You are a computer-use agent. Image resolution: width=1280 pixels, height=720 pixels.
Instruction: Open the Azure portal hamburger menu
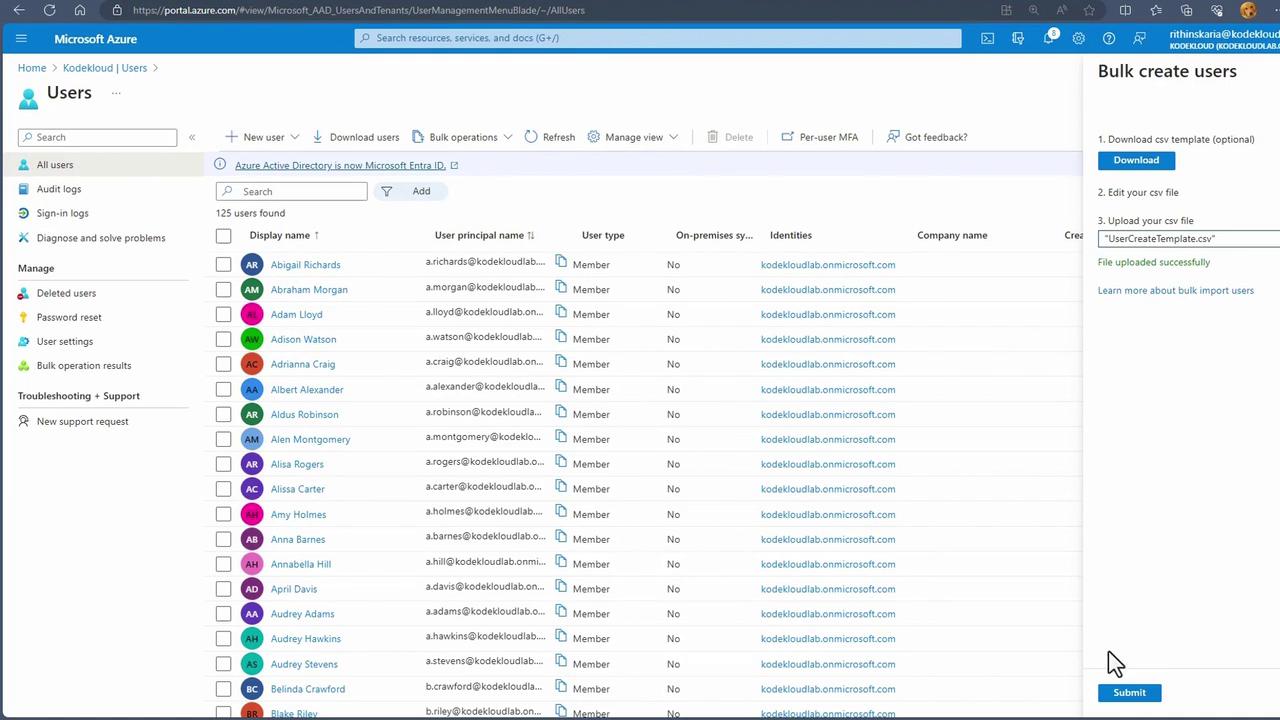pyautogui.click(x=21, y=39)
